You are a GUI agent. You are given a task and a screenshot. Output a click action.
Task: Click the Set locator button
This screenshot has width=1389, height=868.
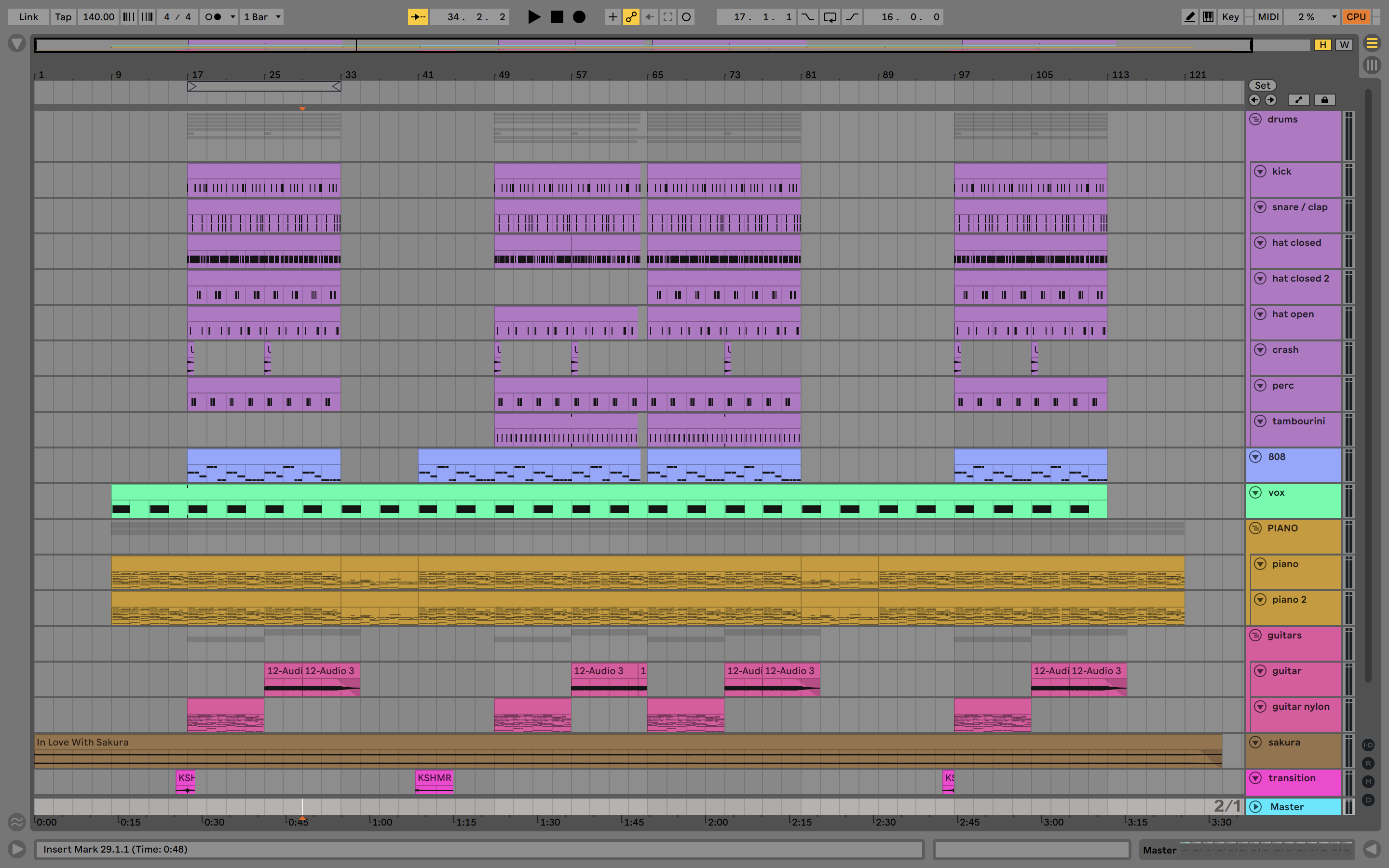(x=1262, y=85)
